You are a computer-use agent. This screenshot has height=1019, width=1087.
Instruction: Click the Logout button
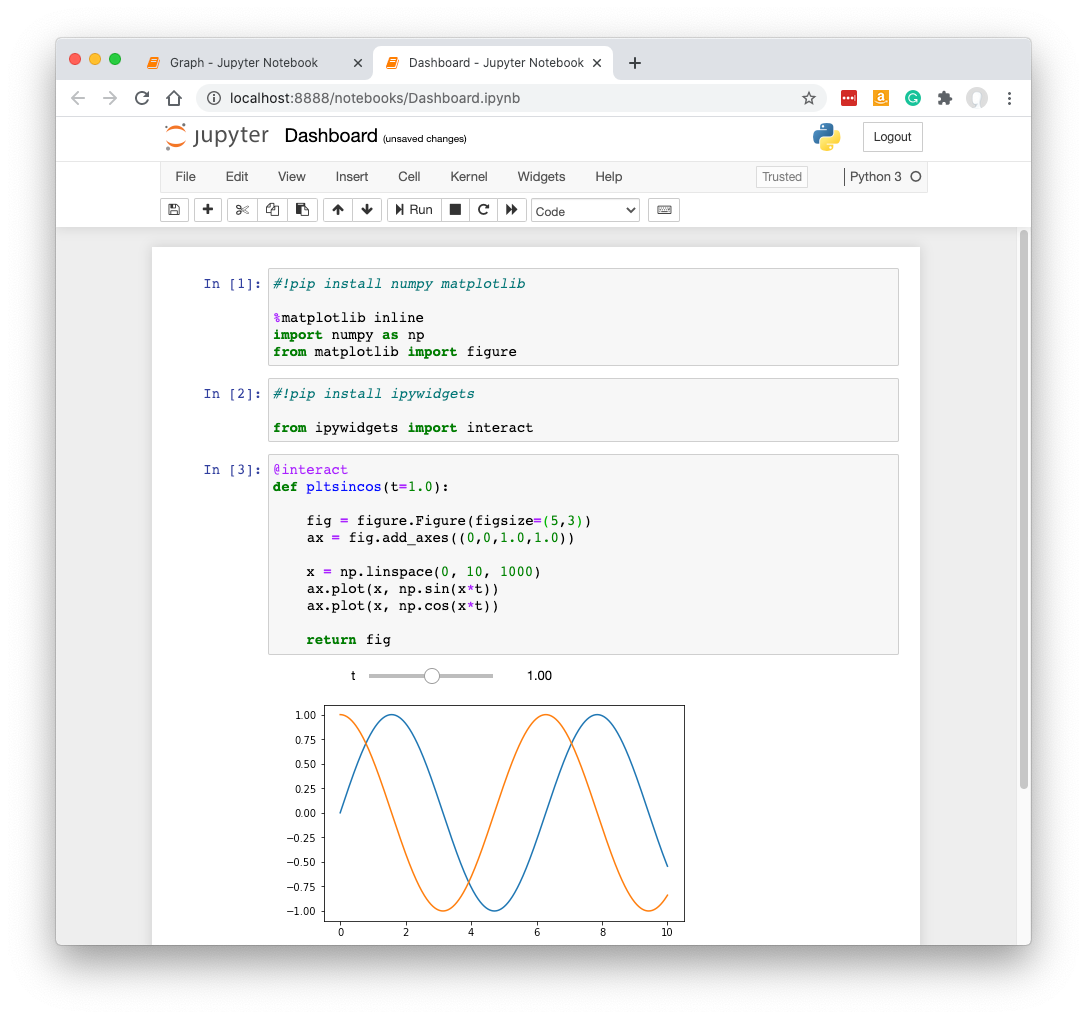point(892,137)
